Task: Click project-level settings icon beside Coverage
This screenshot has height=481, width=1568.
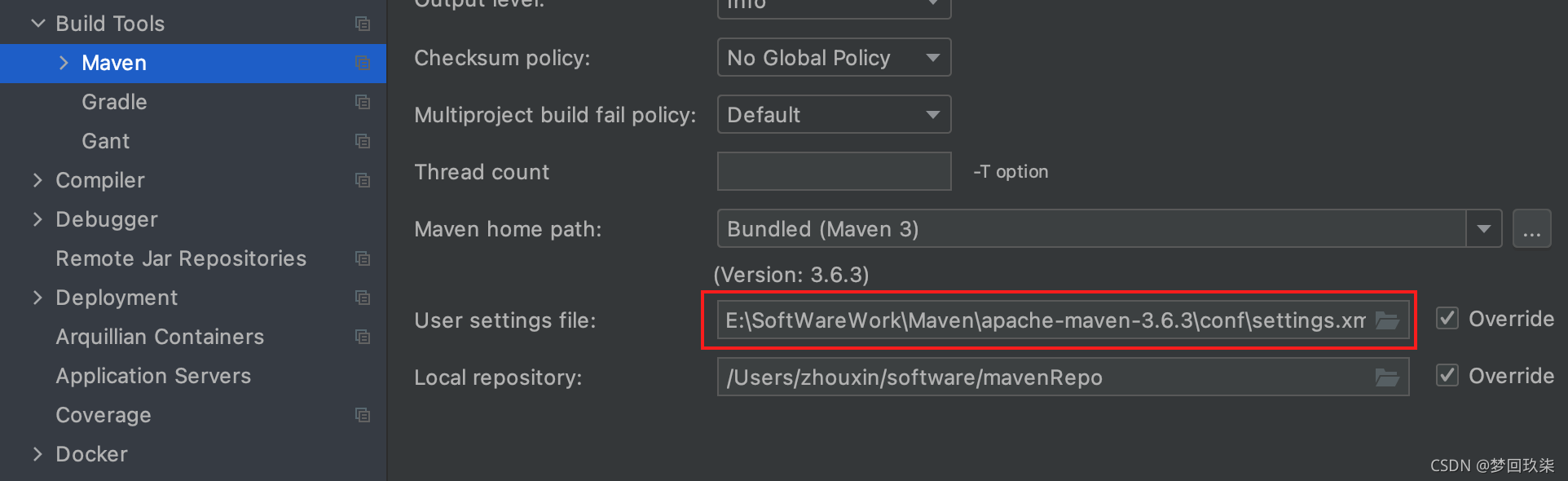Action: [x=363, y=415]
